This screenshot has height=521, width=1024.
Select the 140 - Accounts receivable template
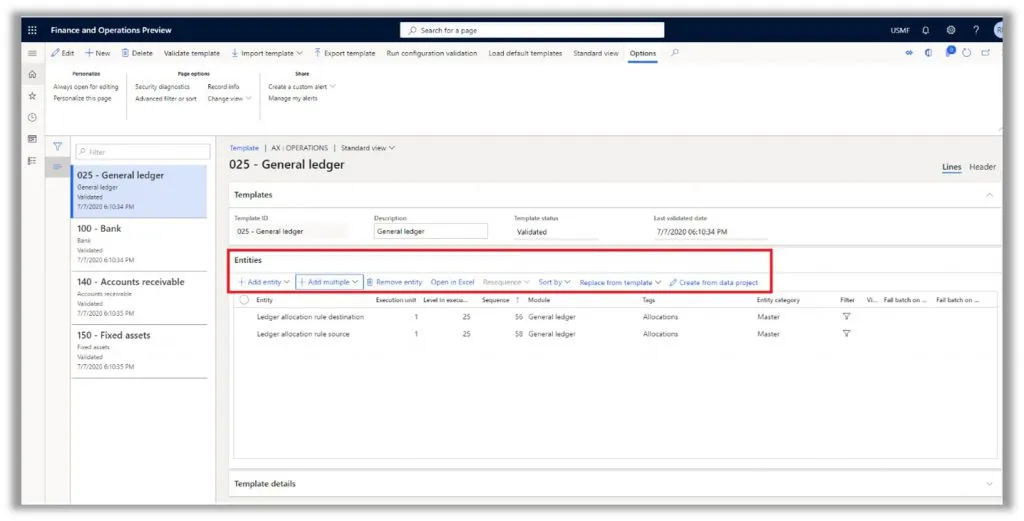(x=139, y=298)
